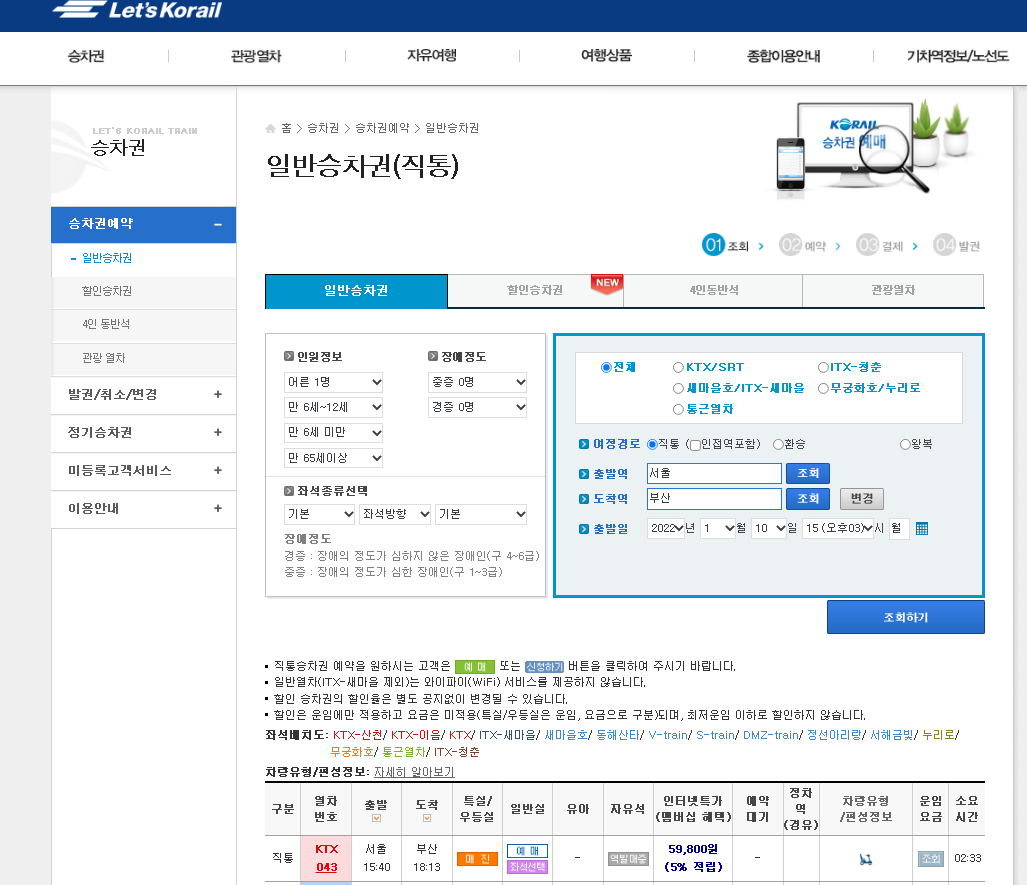
Task: Open the 만 65세이상 dropdown
Action: pyautogui.click(x=333, y=458)
